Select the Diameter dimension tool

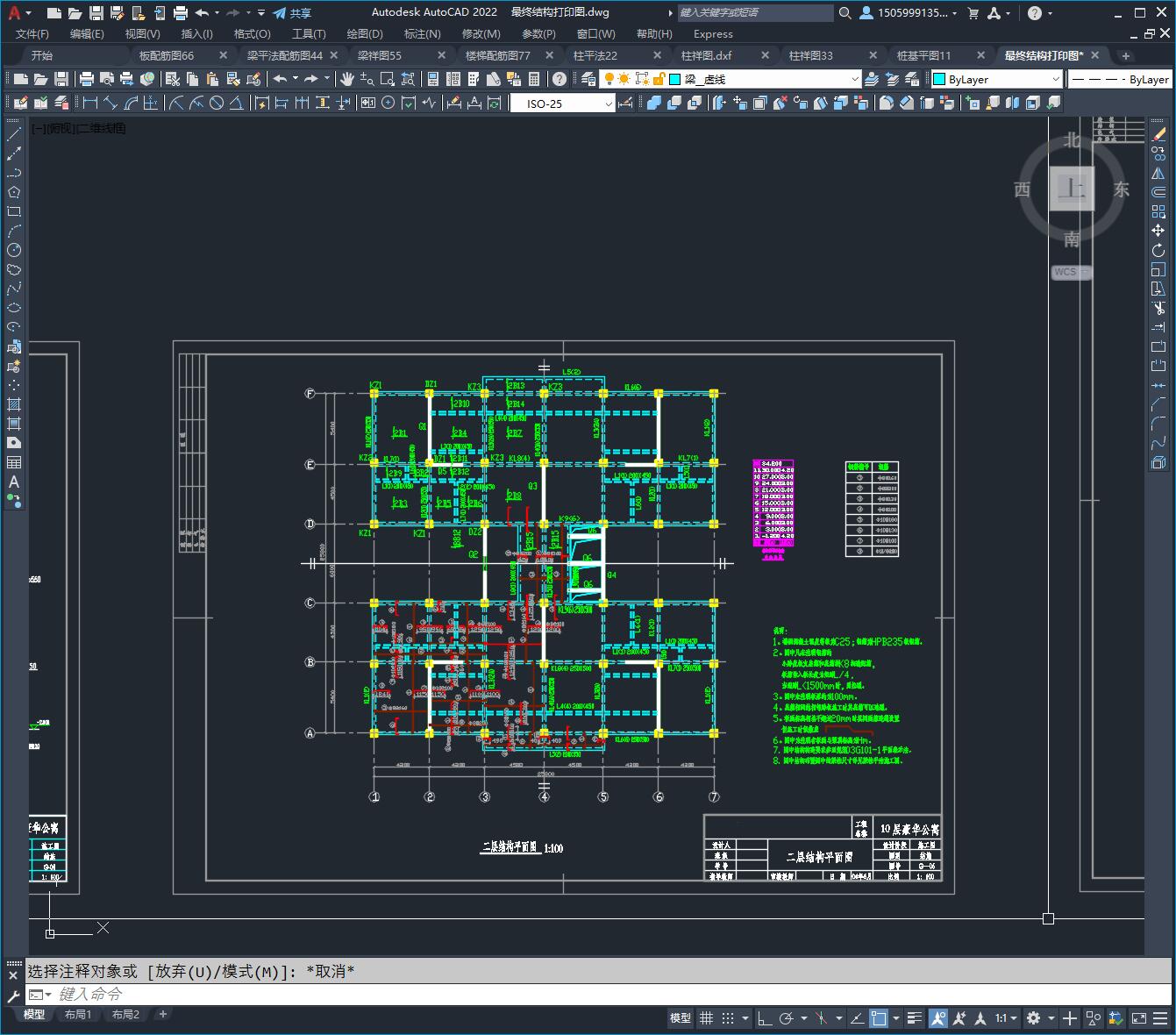coord(217,103)
